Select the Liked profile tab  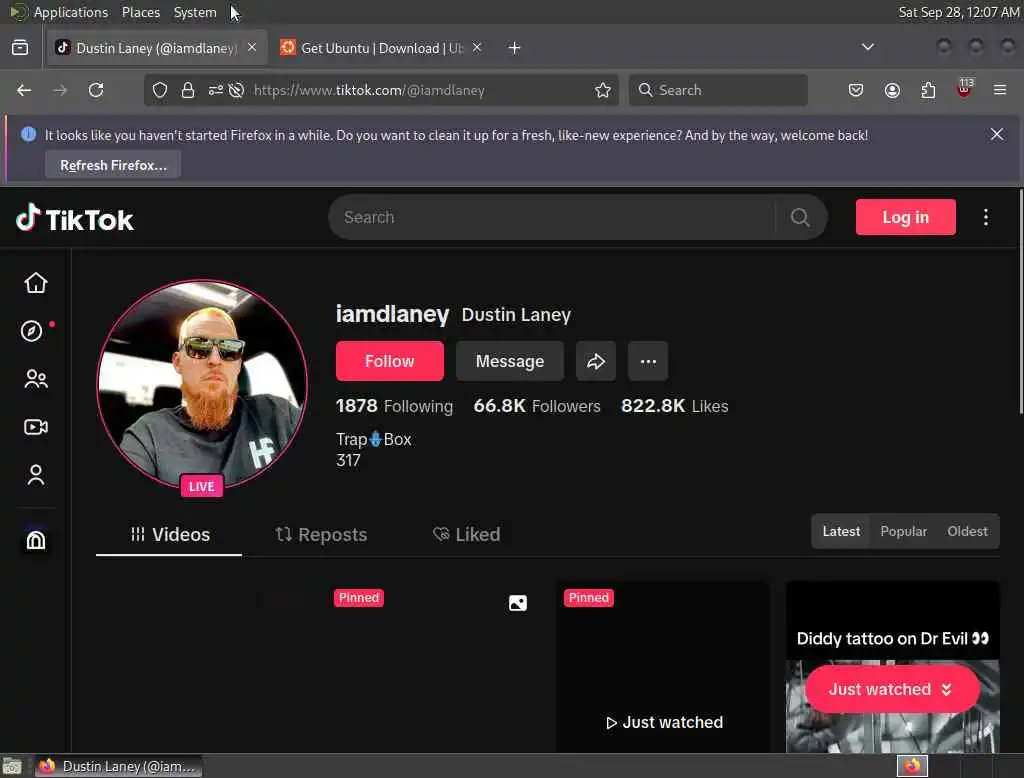(x=466, y=534)
